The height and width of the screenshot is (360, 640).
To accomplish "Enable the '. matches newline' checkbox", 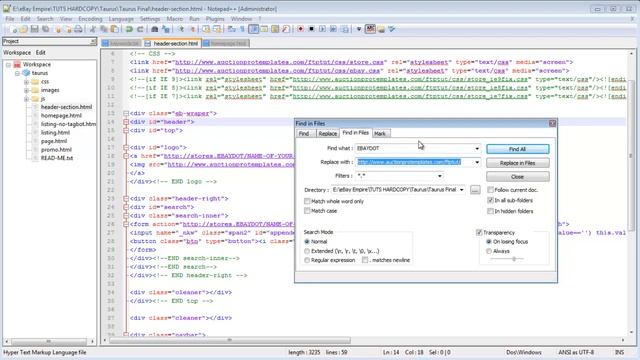I will (365, 260).
